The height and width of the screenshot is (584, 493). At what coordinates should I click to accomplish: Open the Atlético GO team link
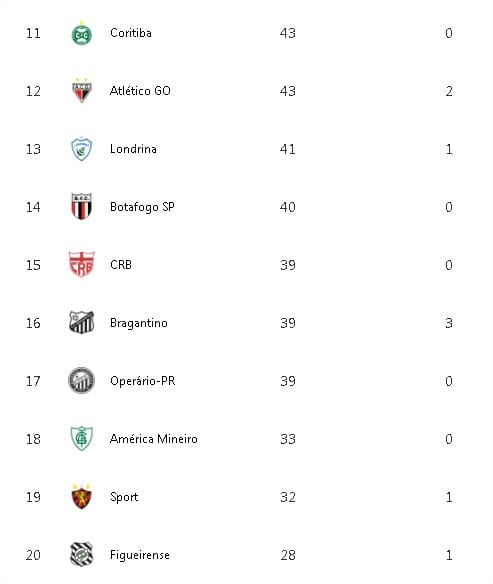(x=140, y=91)
